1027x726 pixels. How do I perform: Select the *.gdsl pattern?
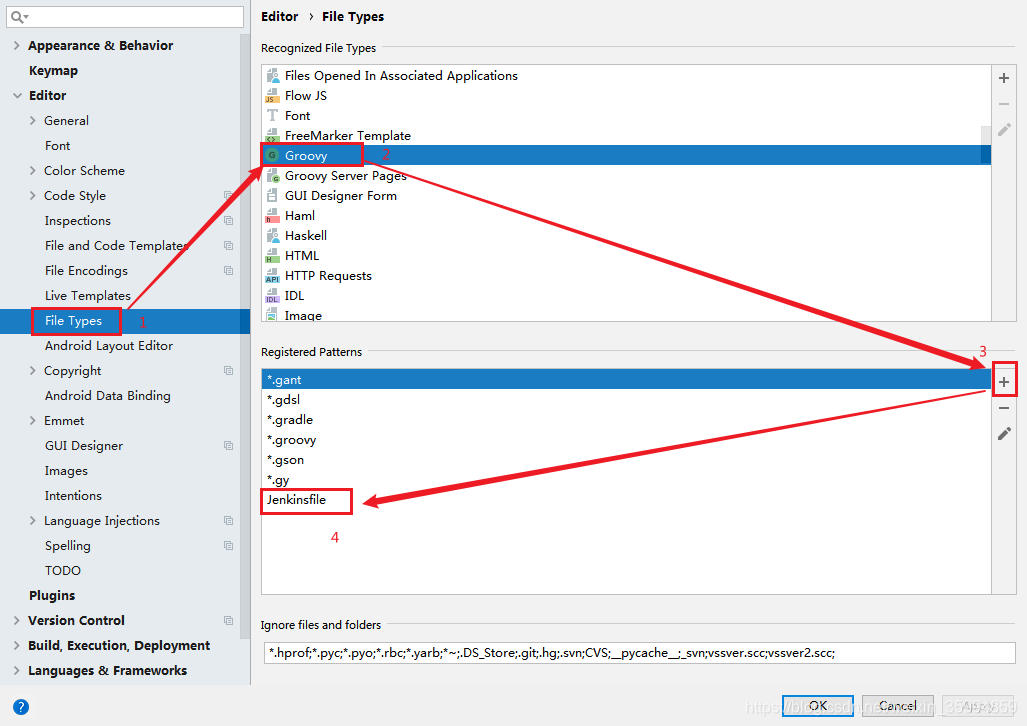[x=626, y=400]
